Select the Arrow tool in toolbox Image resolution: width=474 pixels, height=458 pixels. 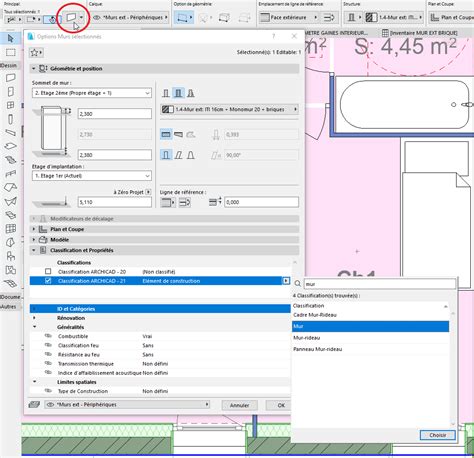(11, 38)
